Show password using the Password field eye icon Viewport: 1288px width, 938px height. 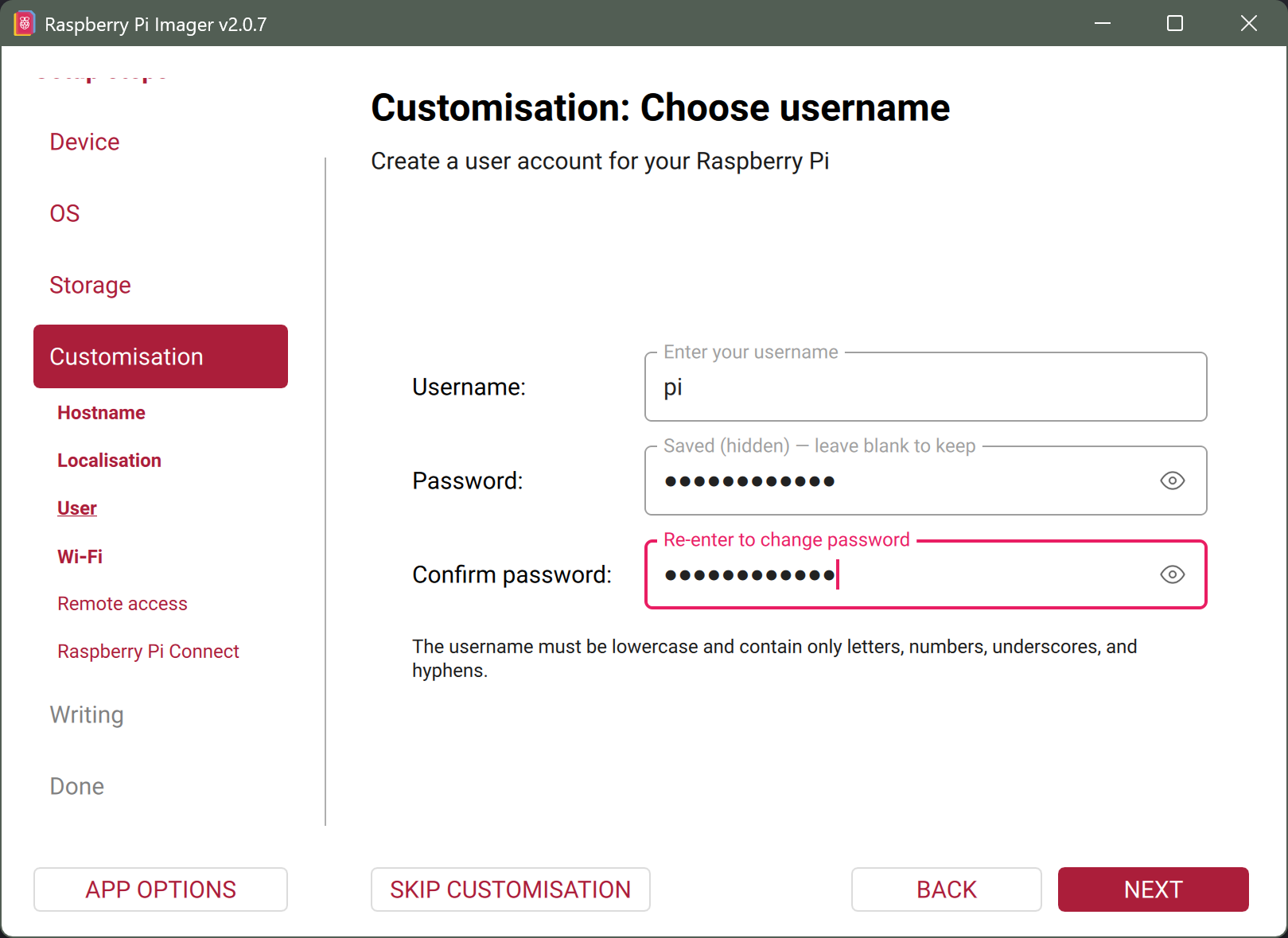tap(1172, 481)
